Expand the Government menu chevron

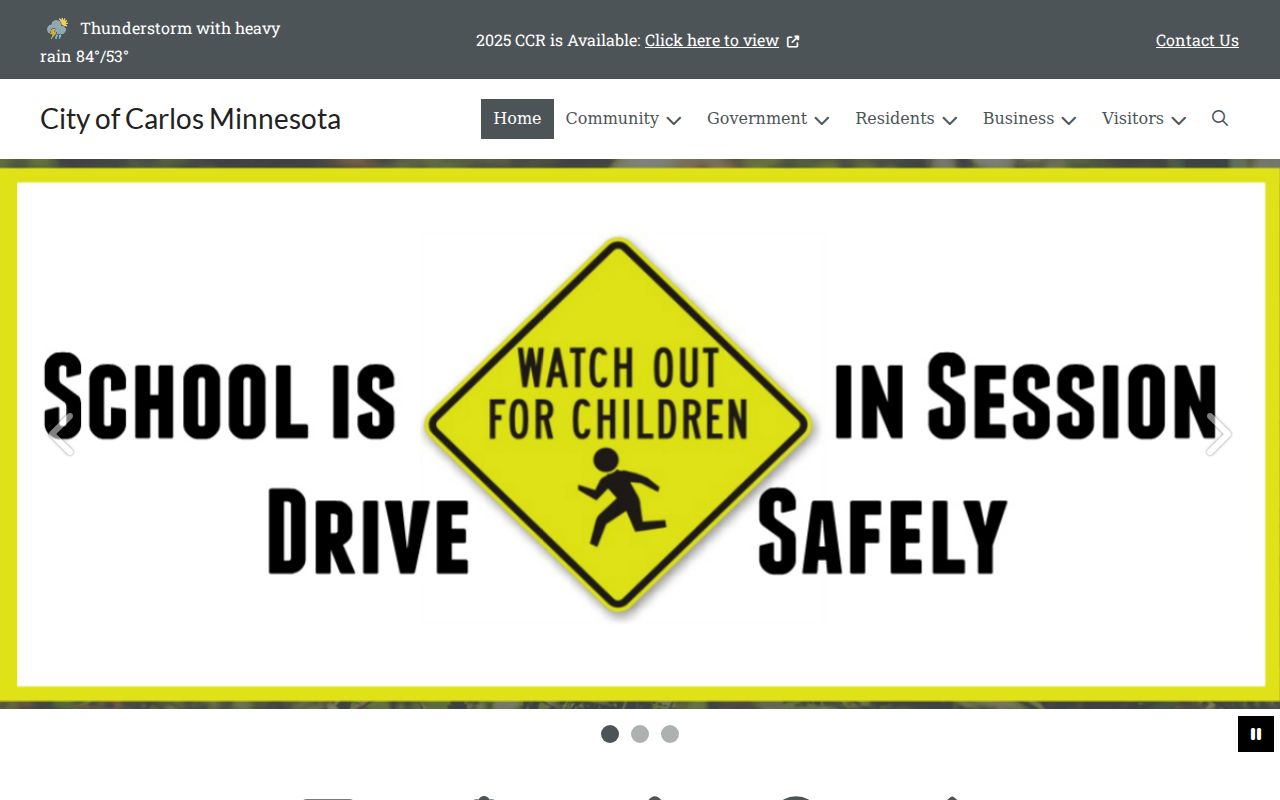click(822, 120)
